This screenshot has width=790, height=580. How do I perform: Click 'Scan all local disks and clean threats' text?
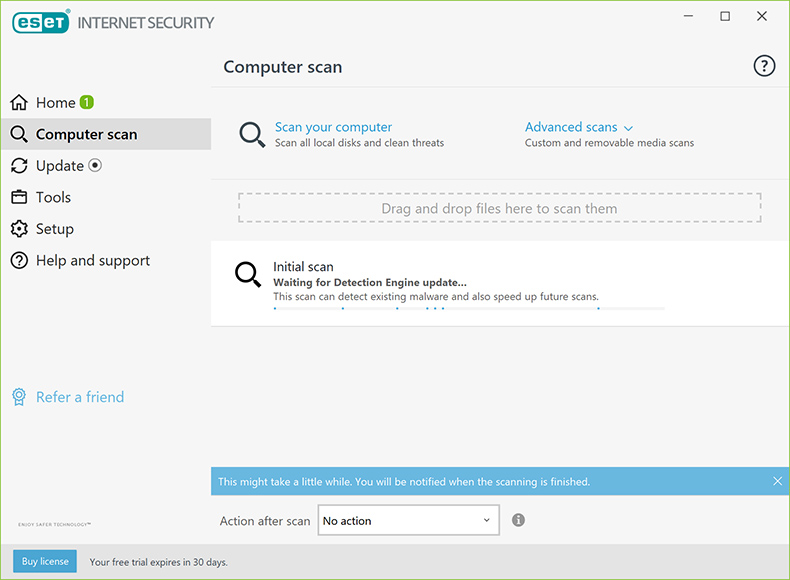pos(359,143)
